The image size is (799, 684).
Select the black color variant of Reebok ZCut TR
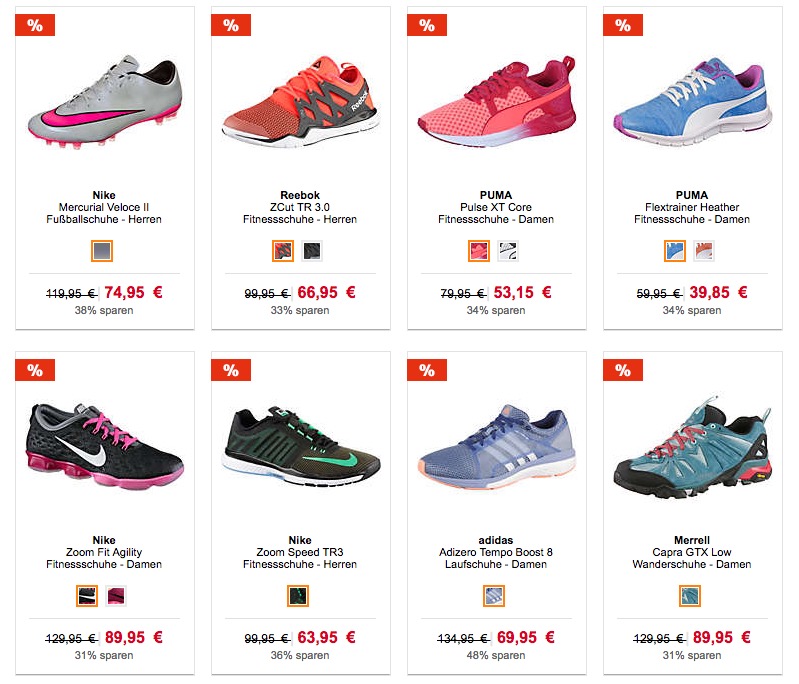pyautogui.click(x=312, y=251)
